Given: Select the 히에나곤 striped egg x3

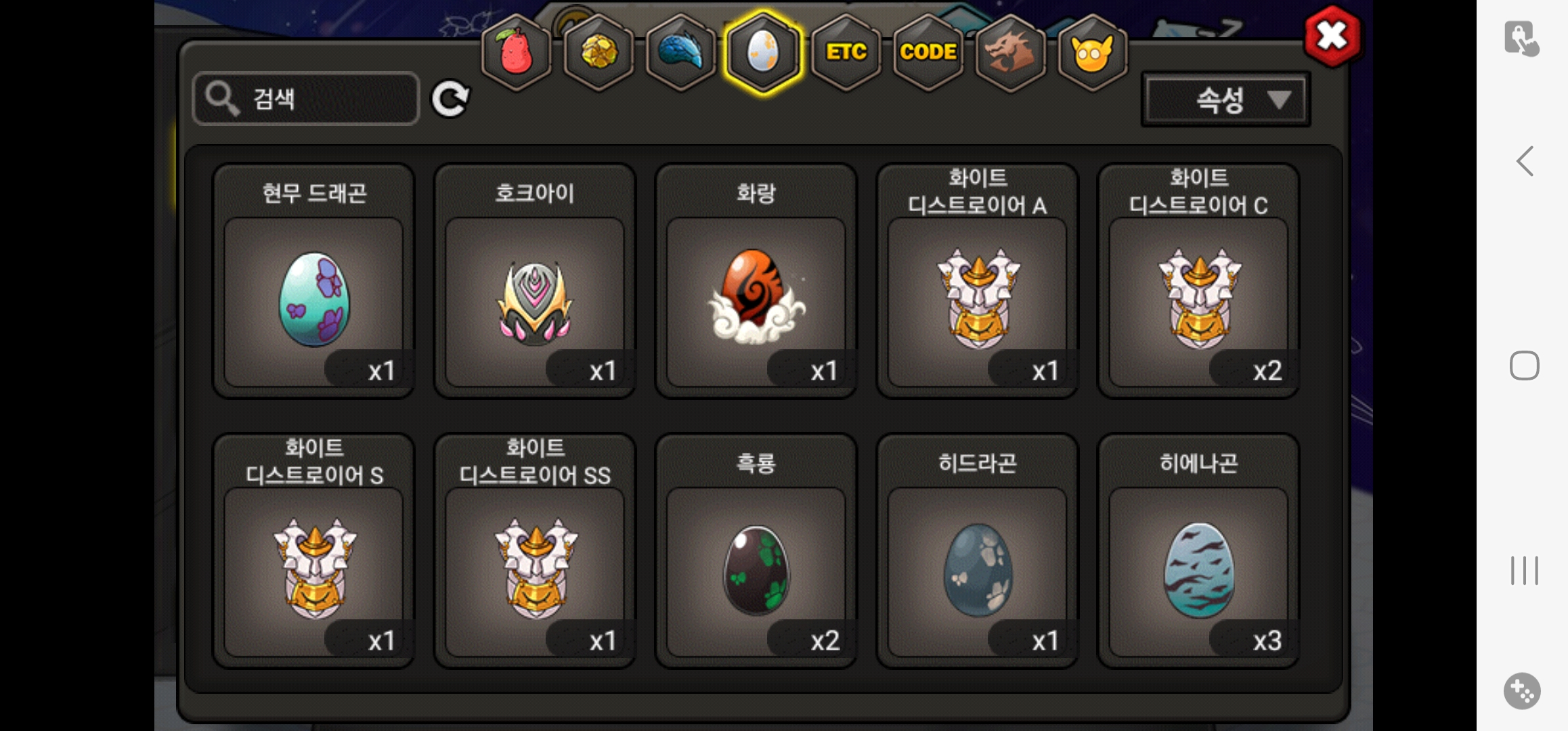Looking at the screenshot, I should (x=1198, y=551).
